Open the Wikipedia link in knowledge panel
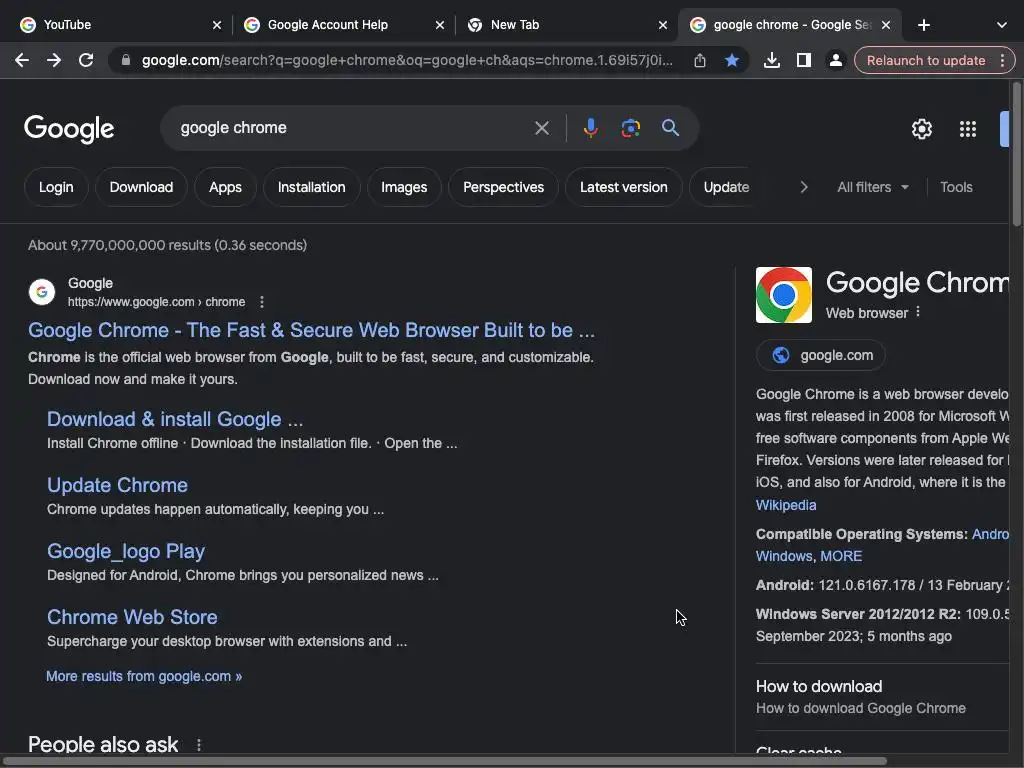The image size is (1024, 768). click(x=786, y=505)
